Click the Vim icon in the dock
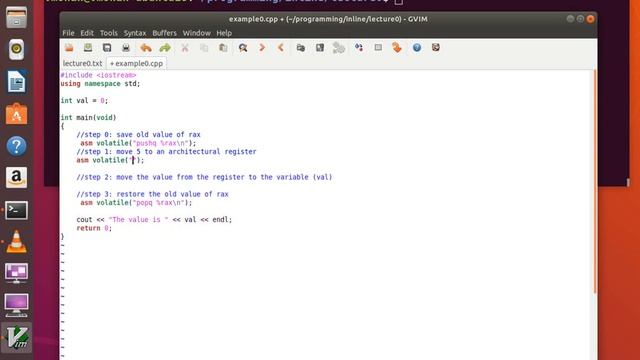This screenshot has width=640, height=360. point(17,338)
